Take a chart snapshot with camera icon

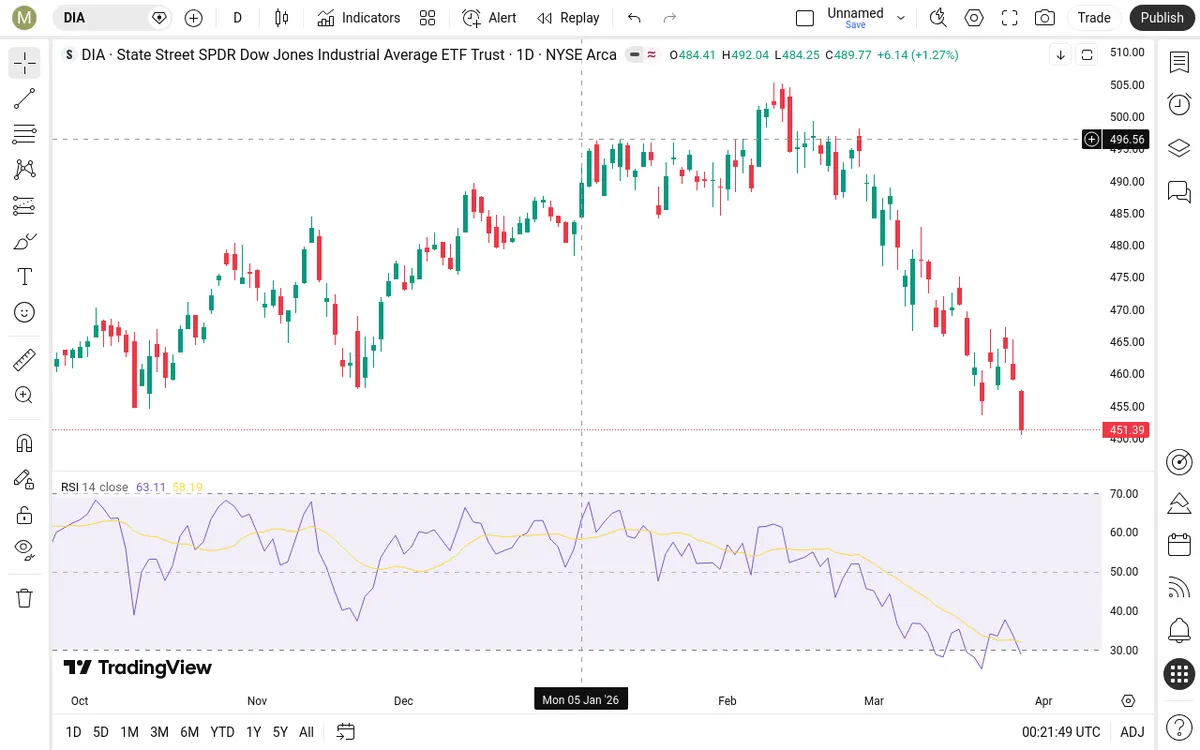click(x=1045, y=17)
